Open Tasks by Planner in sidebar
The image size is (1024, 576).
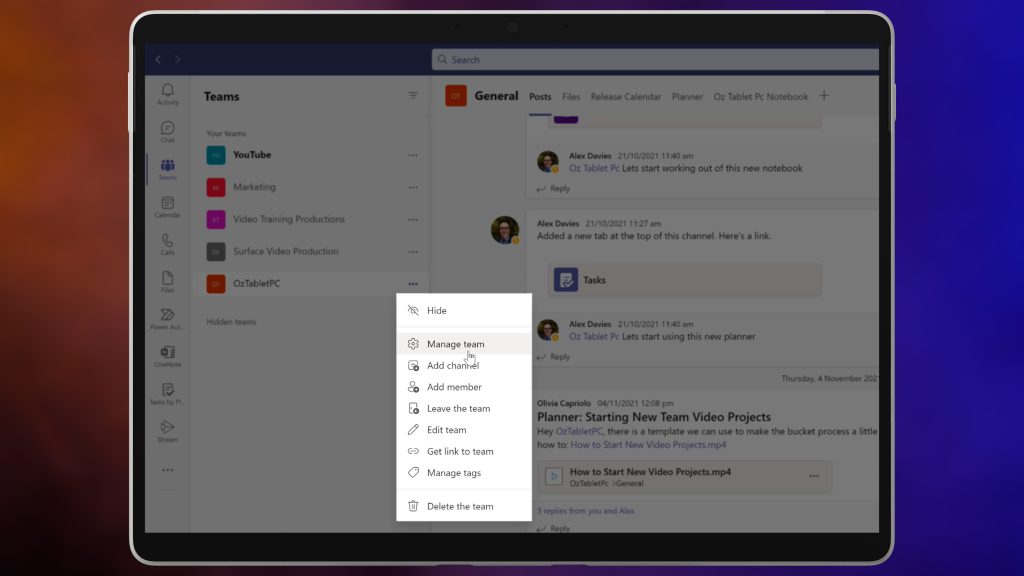tap(167, 393)
